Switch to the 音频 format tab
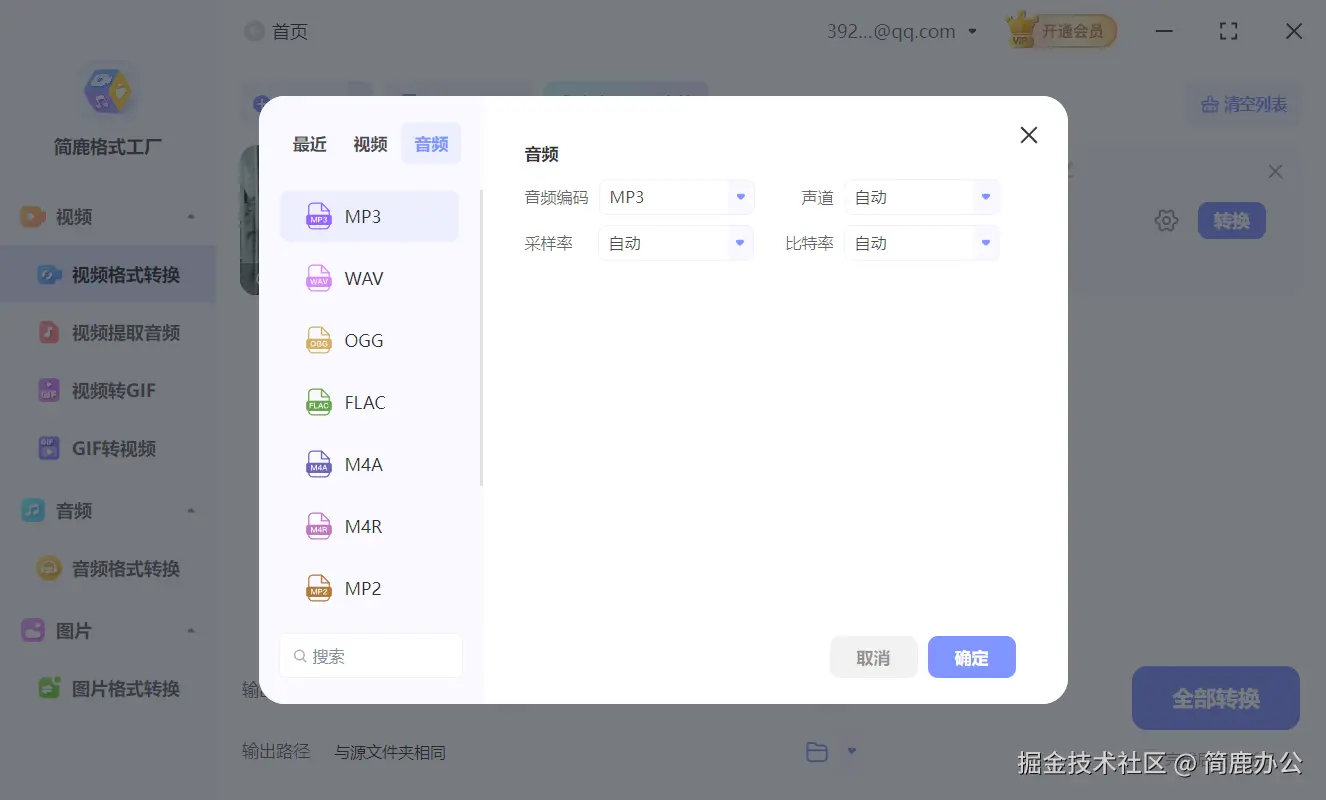Screen dimensions: 1326x800 pos(431,144)
